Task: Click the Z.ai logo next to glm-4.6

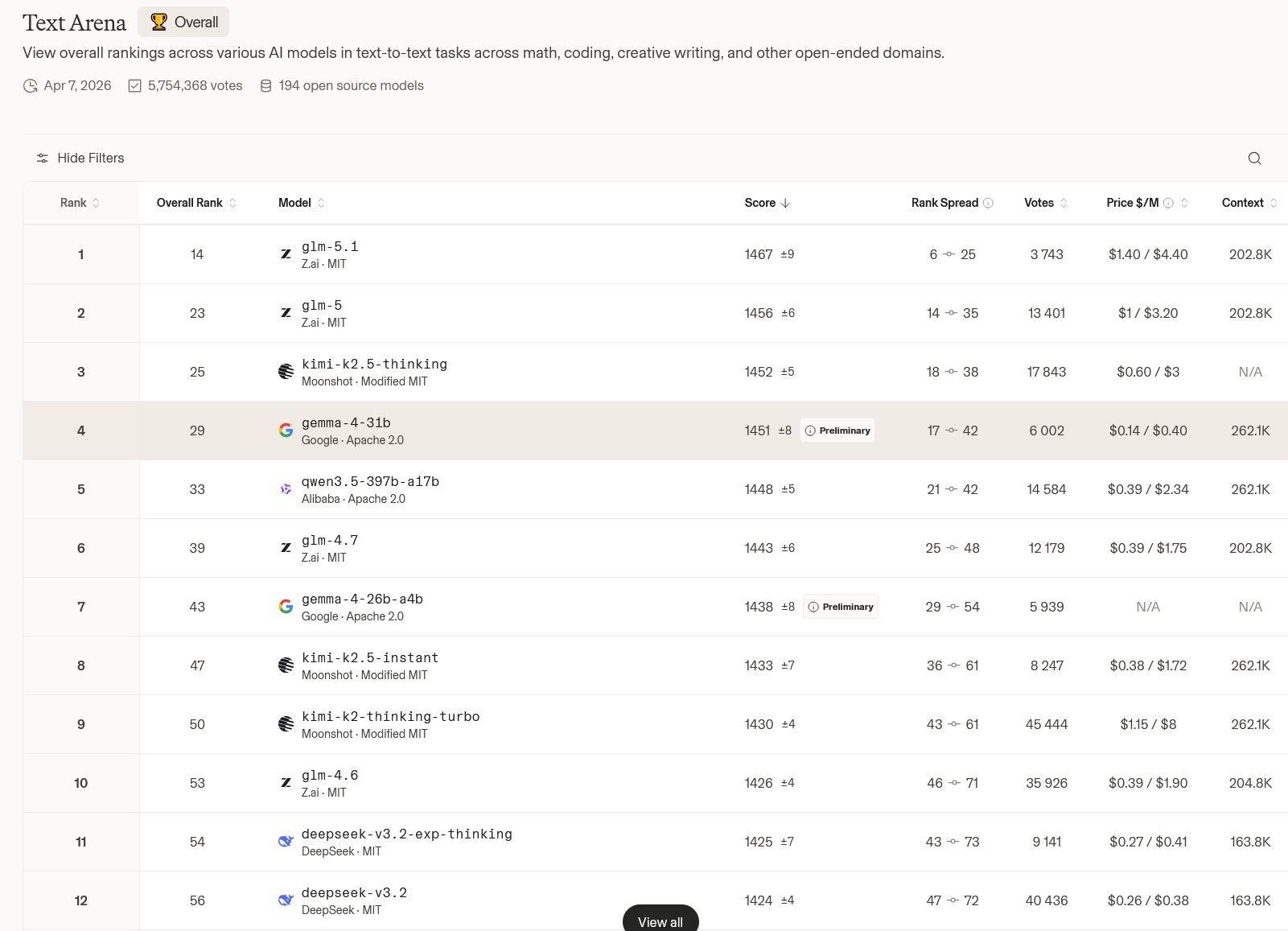Action: coord(286,783)
